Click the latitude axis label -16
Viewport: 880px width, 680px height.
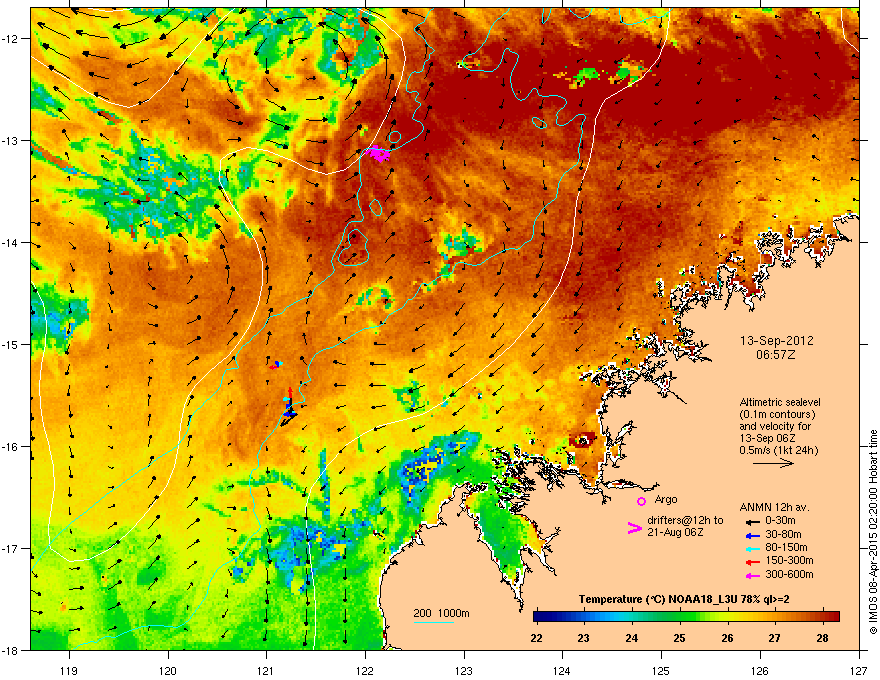11,447
